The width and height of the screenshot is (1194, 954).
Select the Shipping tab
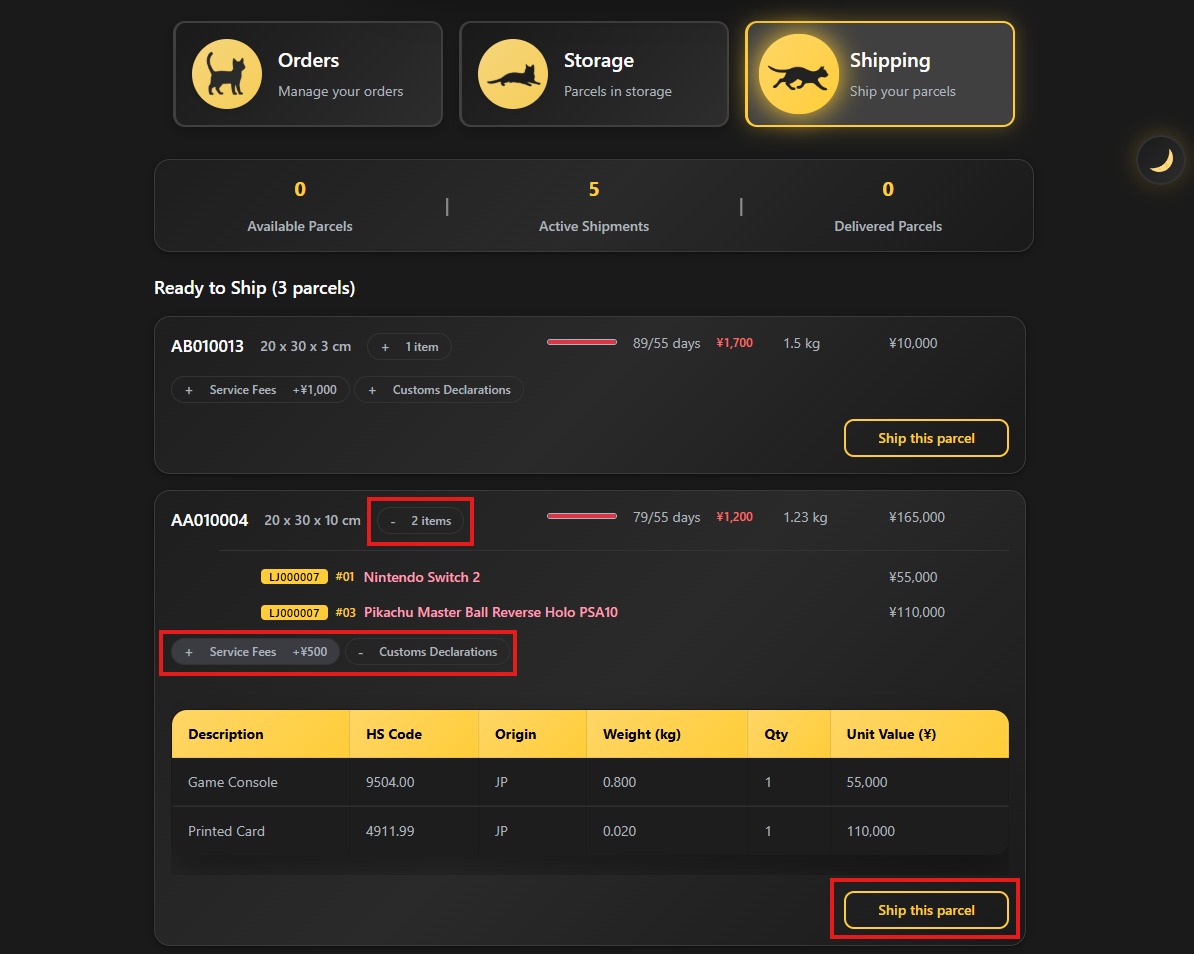pyautogui.click(x=880, y=74)
